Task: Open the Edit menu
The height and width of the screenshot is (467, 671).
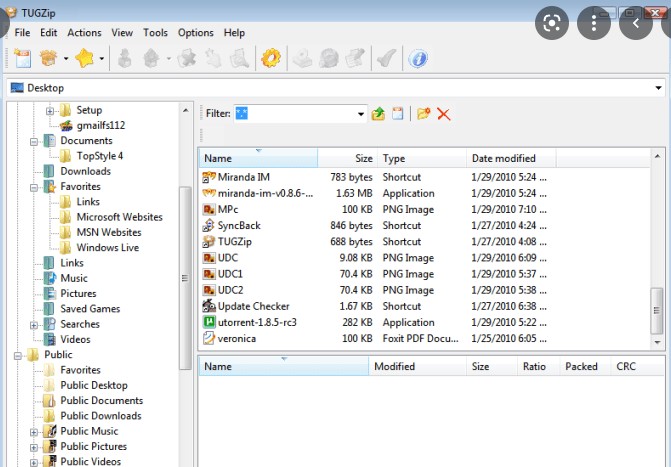Action: [x=48, y=33]
